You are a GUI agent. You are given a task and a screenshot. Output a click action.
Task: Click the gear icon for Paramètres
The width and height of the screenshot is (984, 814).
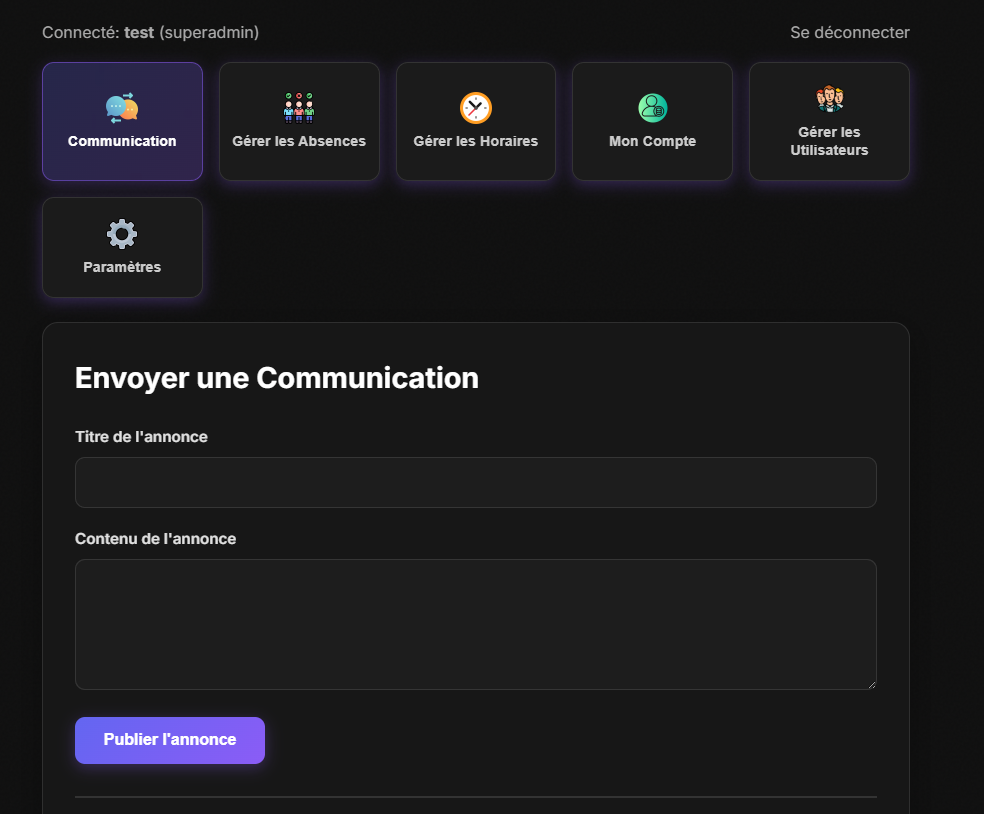(x=122, y=234)
